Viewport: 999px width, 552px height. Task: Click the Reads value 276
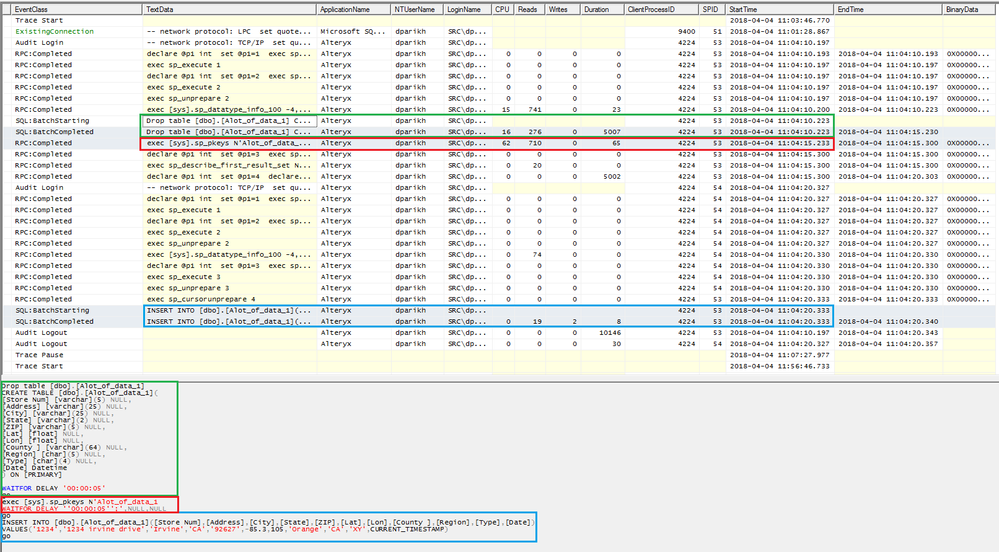pos(535,132)
